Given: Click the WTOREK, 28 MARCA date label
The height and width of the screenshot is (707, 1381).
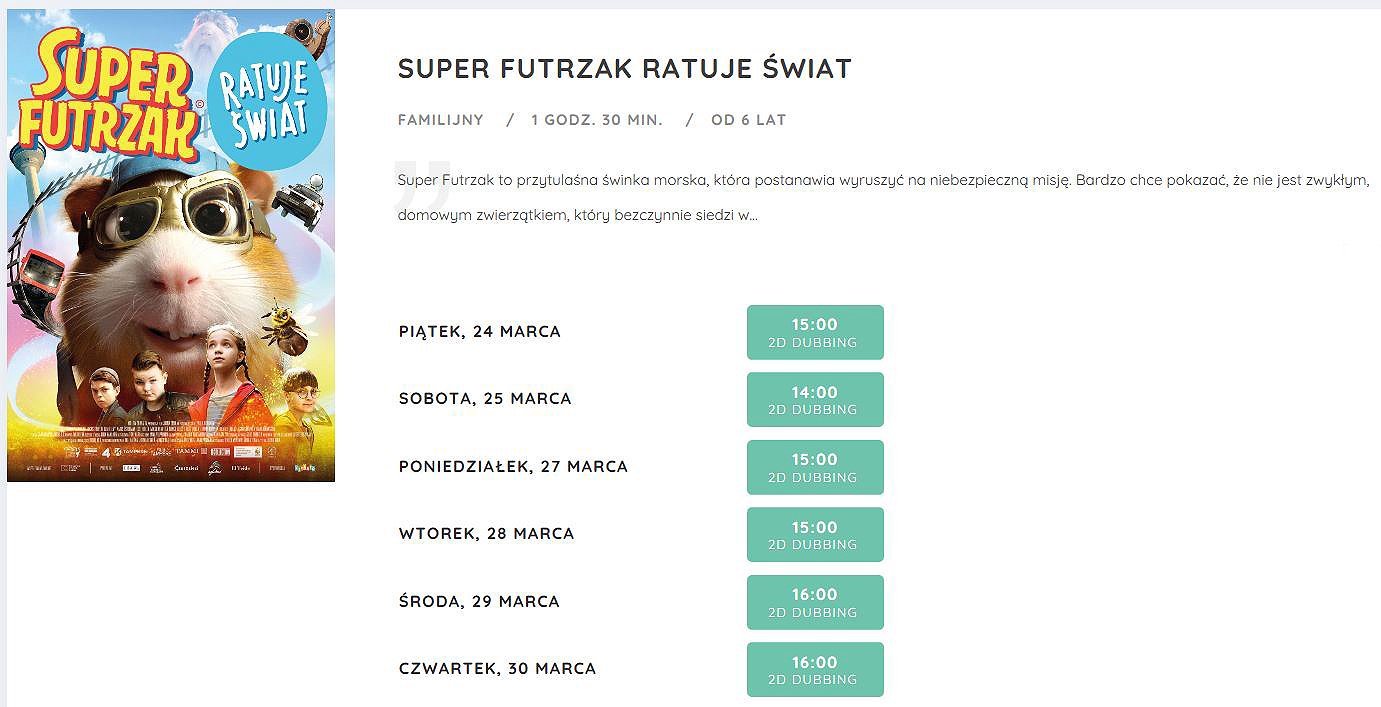Looking at the screenshot, I should coord(486,534).
